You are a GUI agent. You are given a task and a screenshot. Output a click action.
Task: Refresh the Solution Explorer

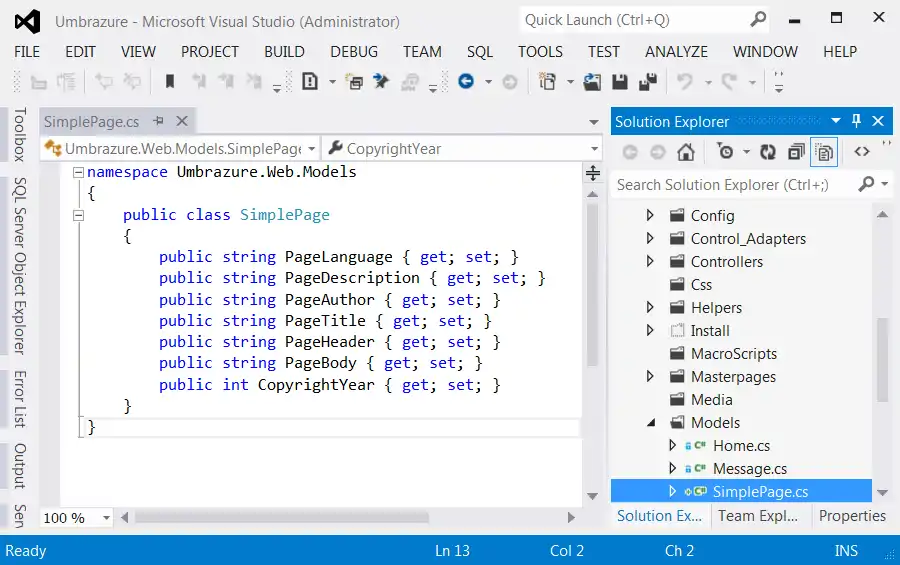pos(767,152)
